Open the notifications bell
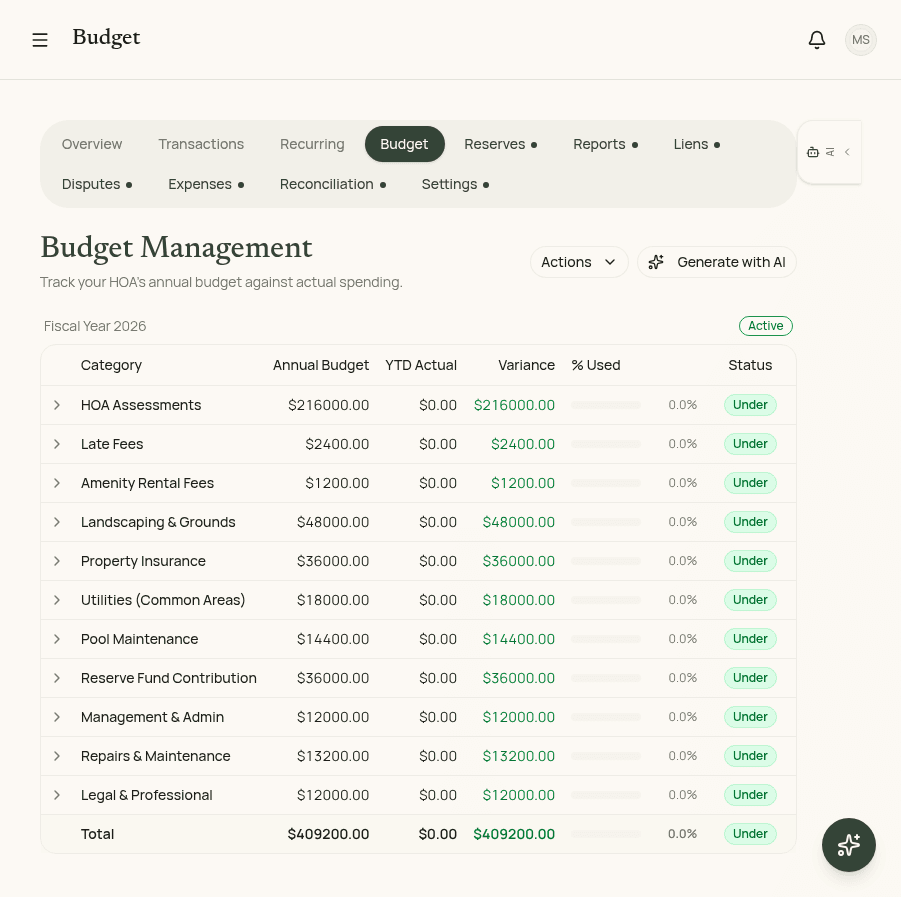The image size is (901, 897). coord(817,40)
